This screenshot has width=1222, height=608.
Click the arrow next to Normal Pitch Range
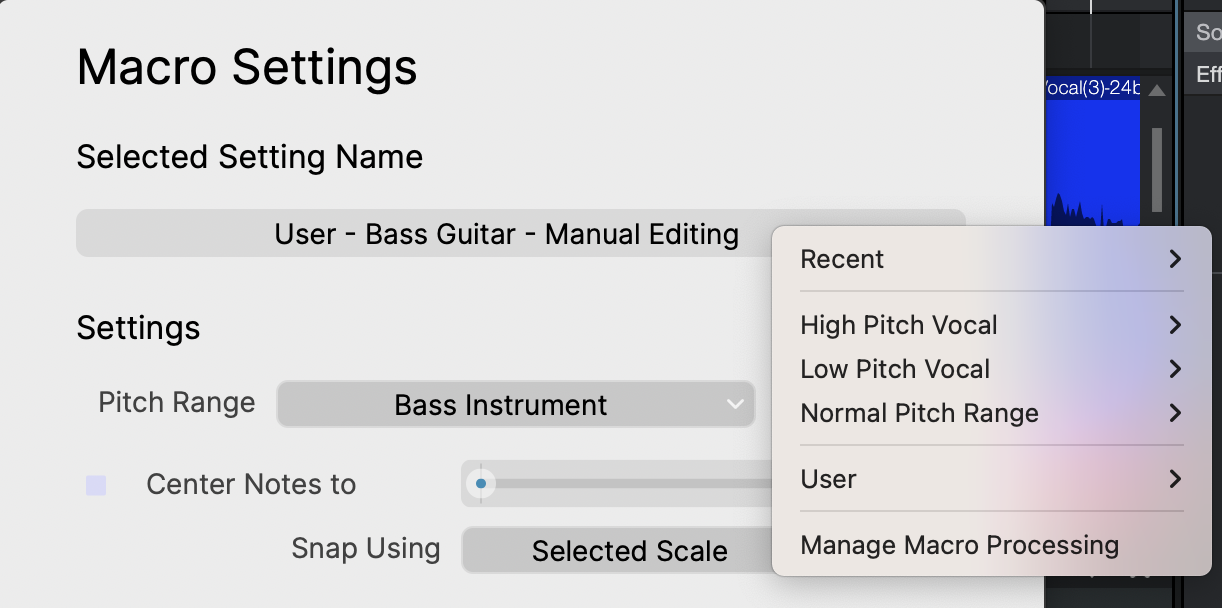[1174, 413]
